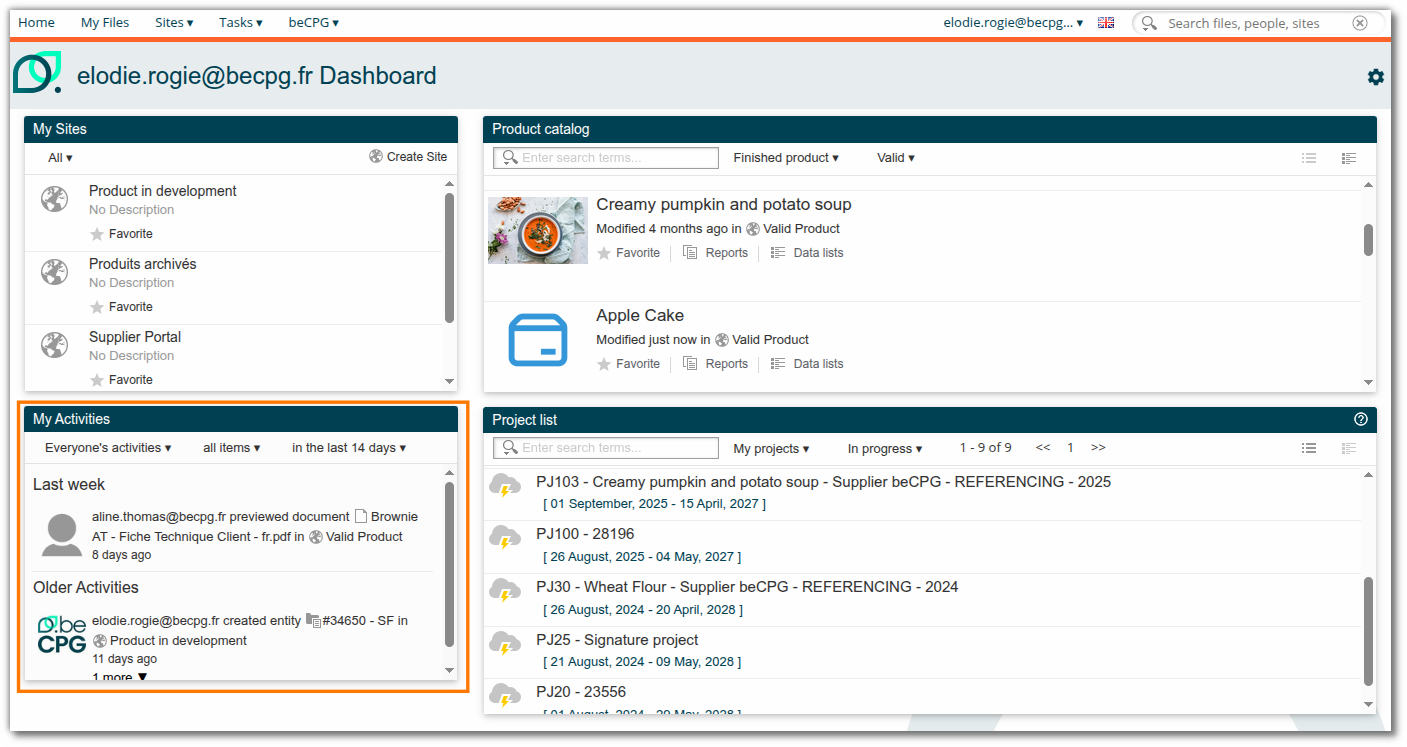Open My projects filter dropdown
1407x747 pixels.
(x=771, y=449)
